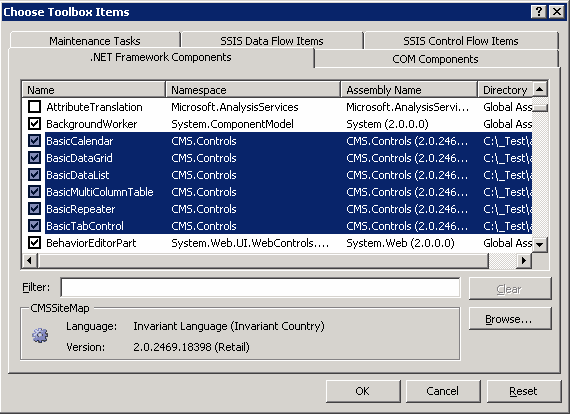The image size is (571, 414).
Task: Sort by the Assembly Name column header
Action: 409,90
